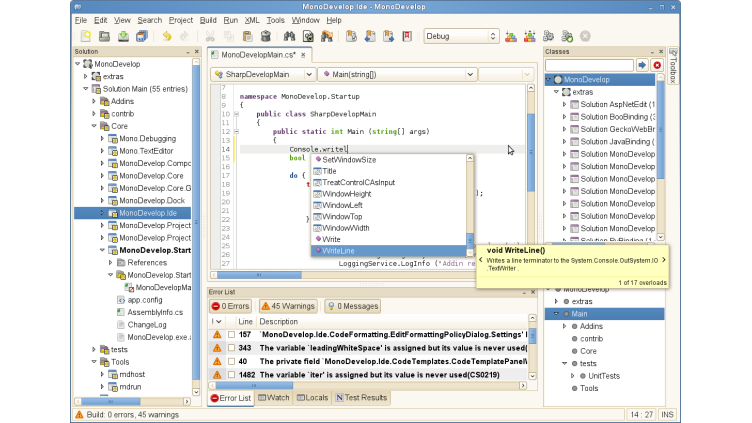Click the Clear Bookmarks icon
The width and height of the screenshot is (752, 423).
point(407,36)
